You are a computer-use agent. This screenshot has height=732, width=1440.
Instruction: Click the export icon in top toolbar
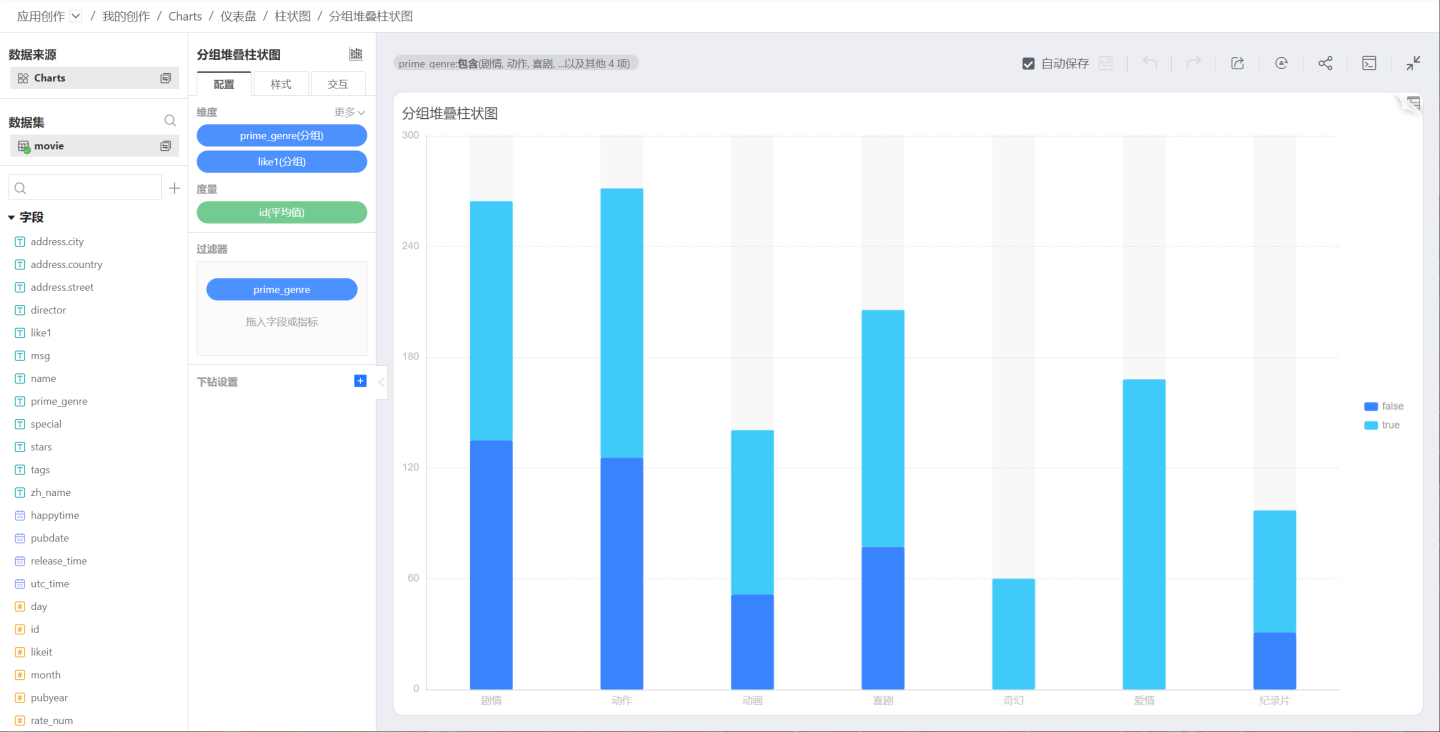pyautogui.click(x=1237, y=63)
